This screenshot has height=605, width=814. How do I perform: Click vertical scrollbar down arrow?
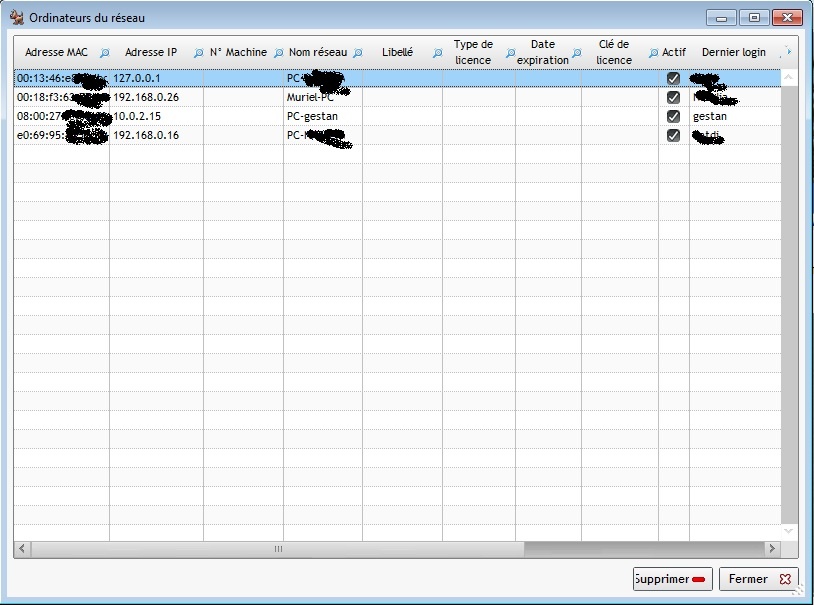(788, 530)
